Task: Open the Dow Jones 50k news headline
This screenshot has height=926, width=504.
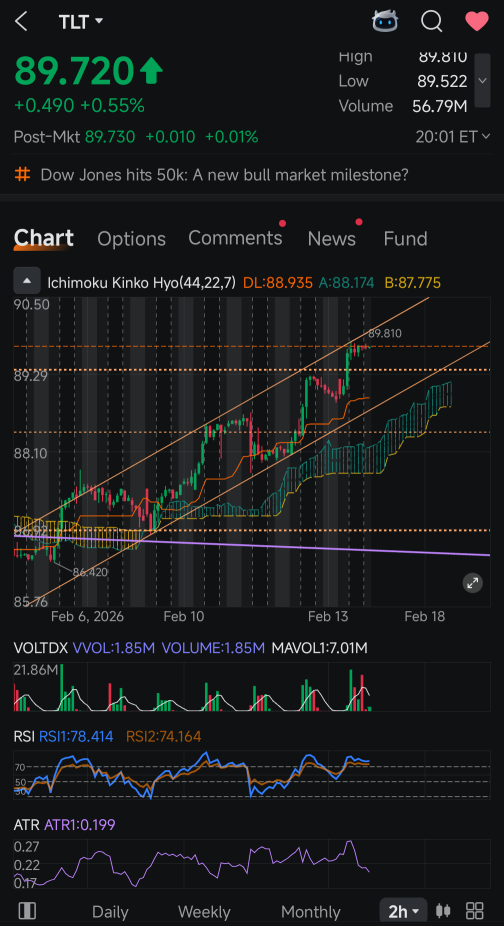Action: point(225,175)
